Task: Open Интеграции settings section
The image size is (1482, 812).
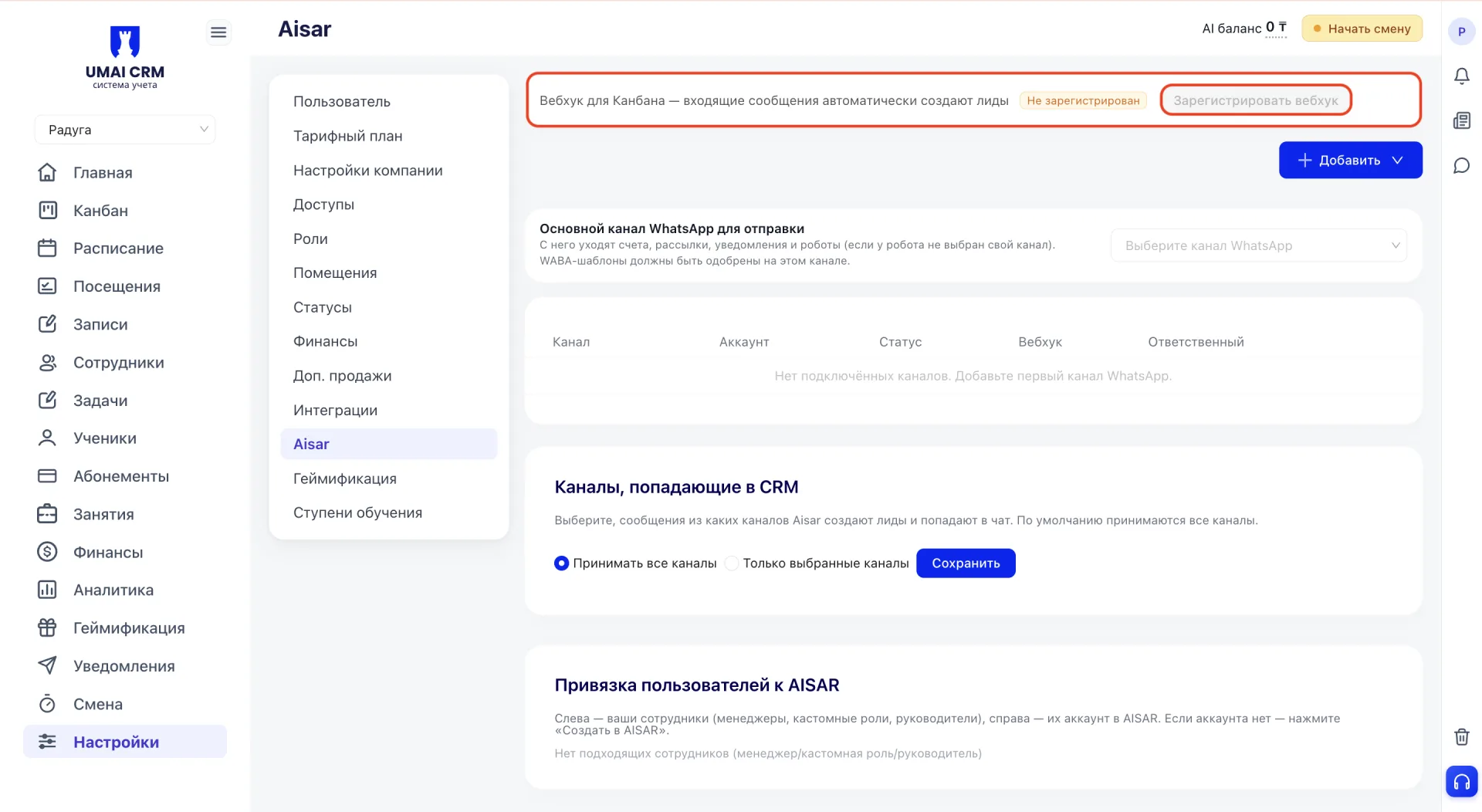Action: (x=335, y=410)
